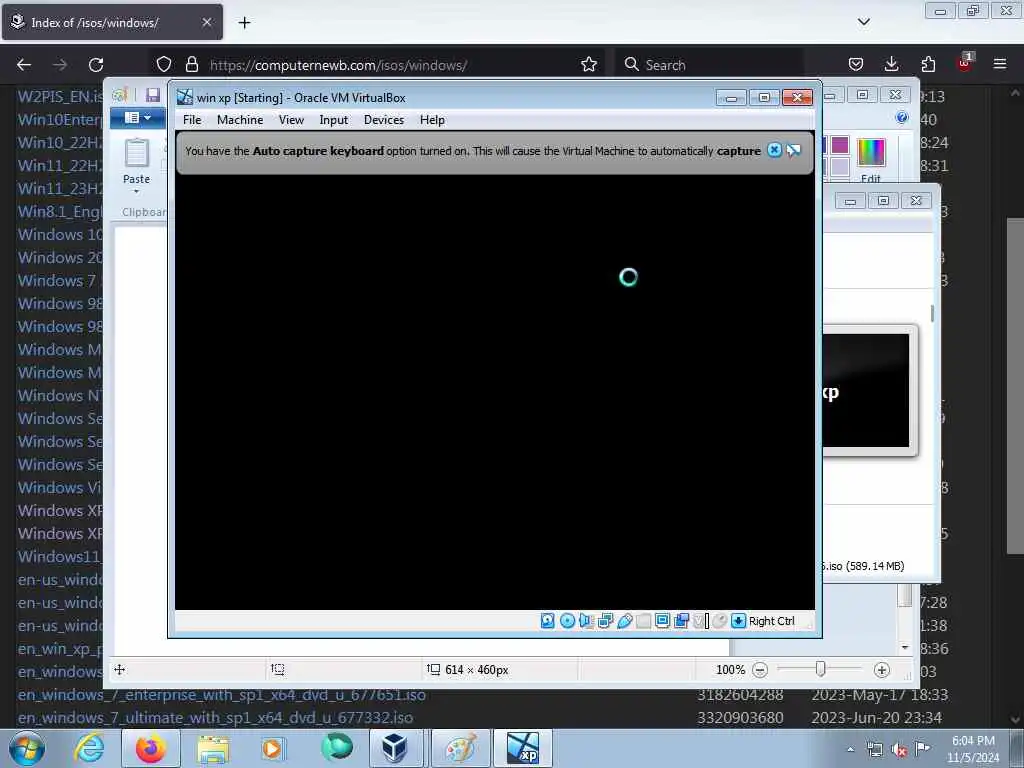Click the shared folders status icon
Image resolution: width=1024 pixels, height=768 pixels.
point(643,620)
